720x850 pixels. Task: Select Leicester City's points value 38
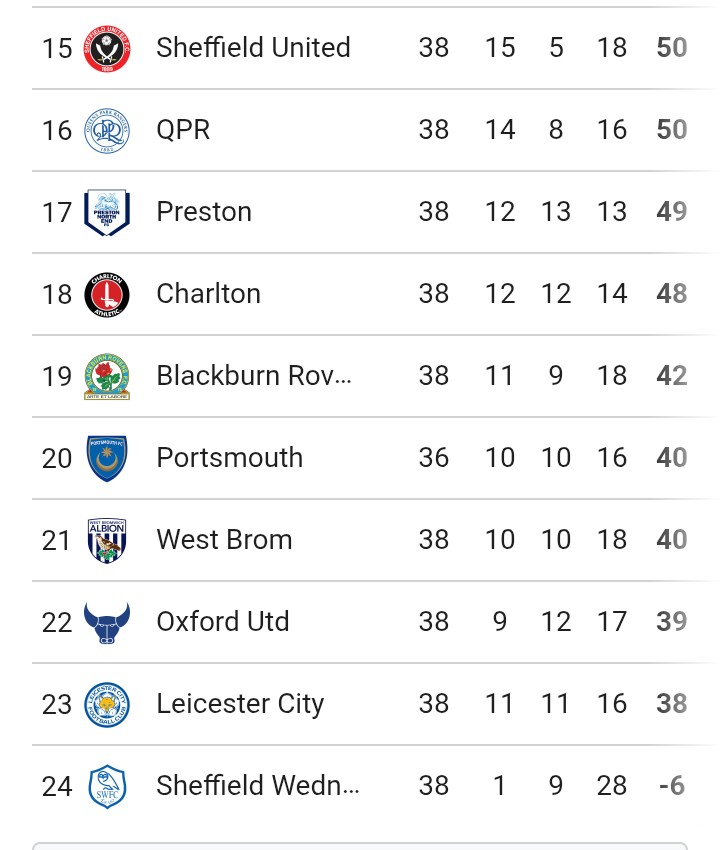[672, 704]
